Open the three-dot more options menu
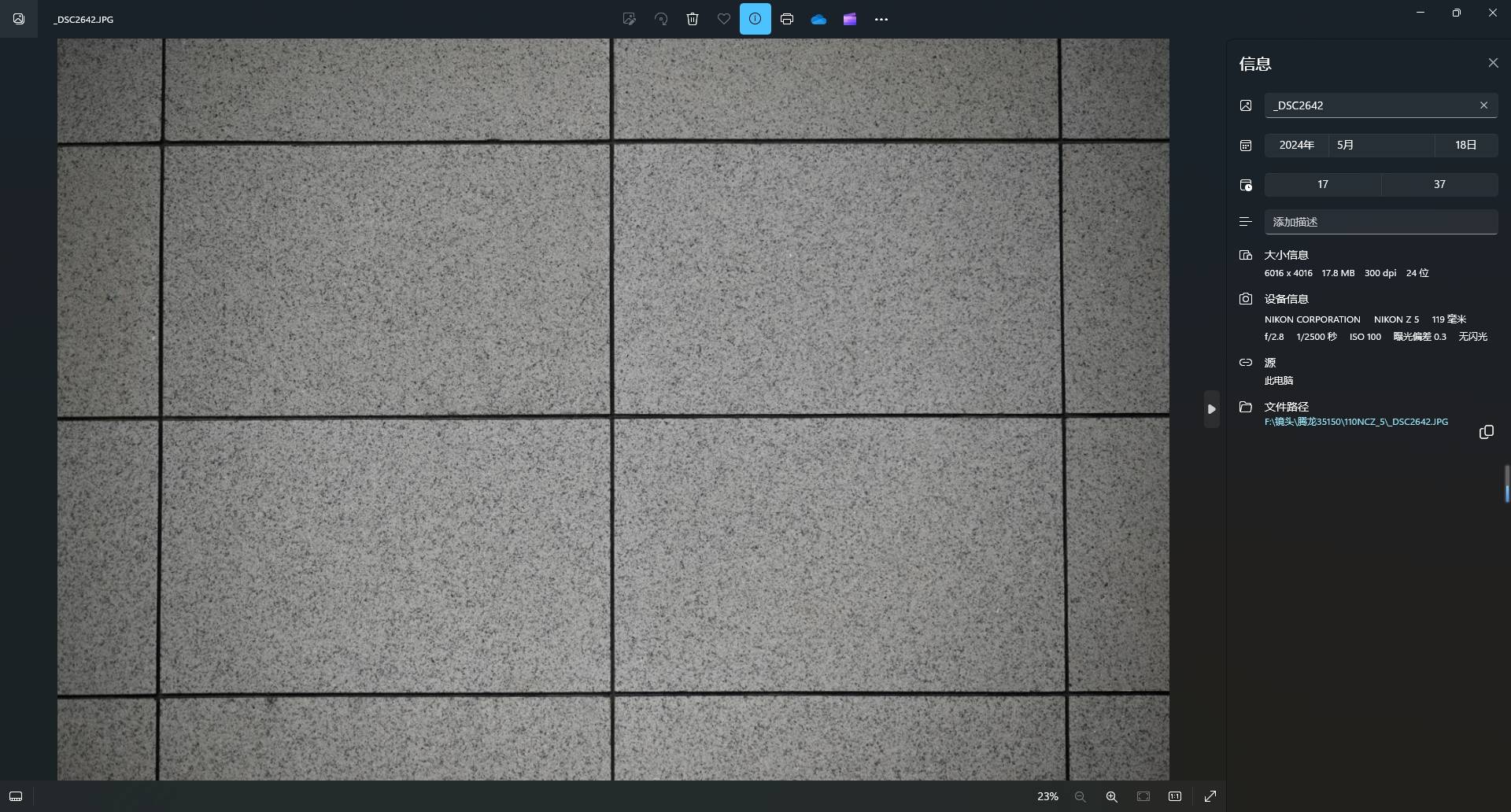This screenshot has width=1511, height=812. pos(881,19)
